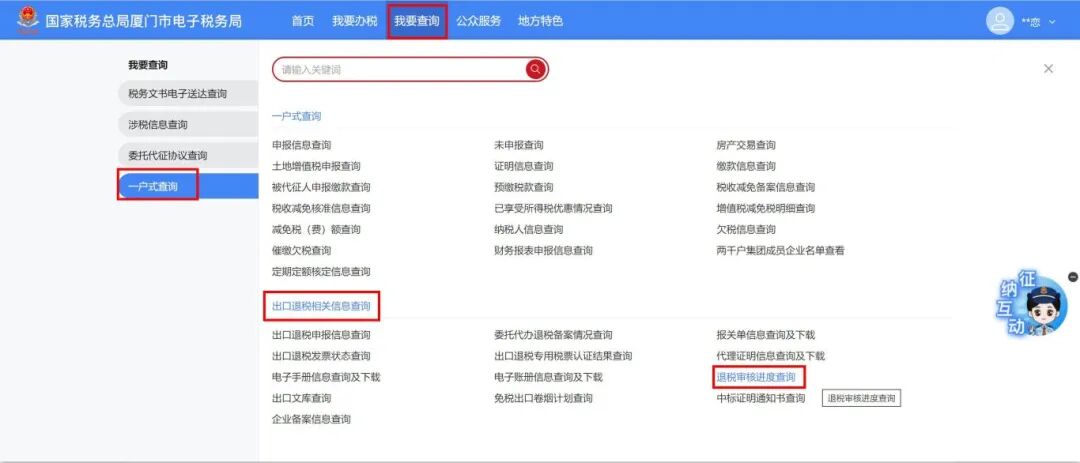Open 增值税减免税明细查询 link
This screenshot has height=463, width=1080.
click(x=766, y=208)
